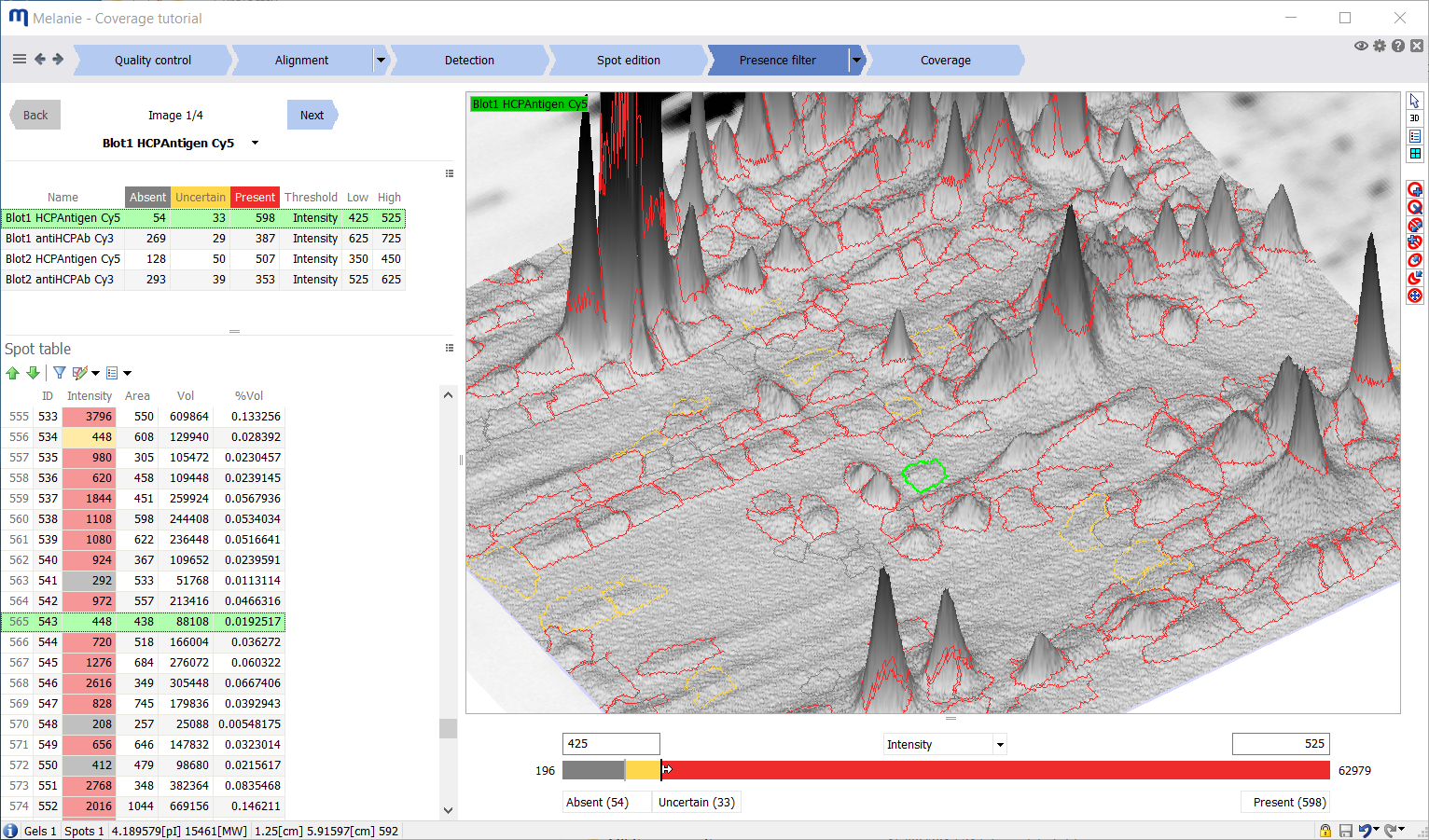1429x840 pixels.
Task: Toggle the lock icon in the status bar
Action: (1325, 830)
